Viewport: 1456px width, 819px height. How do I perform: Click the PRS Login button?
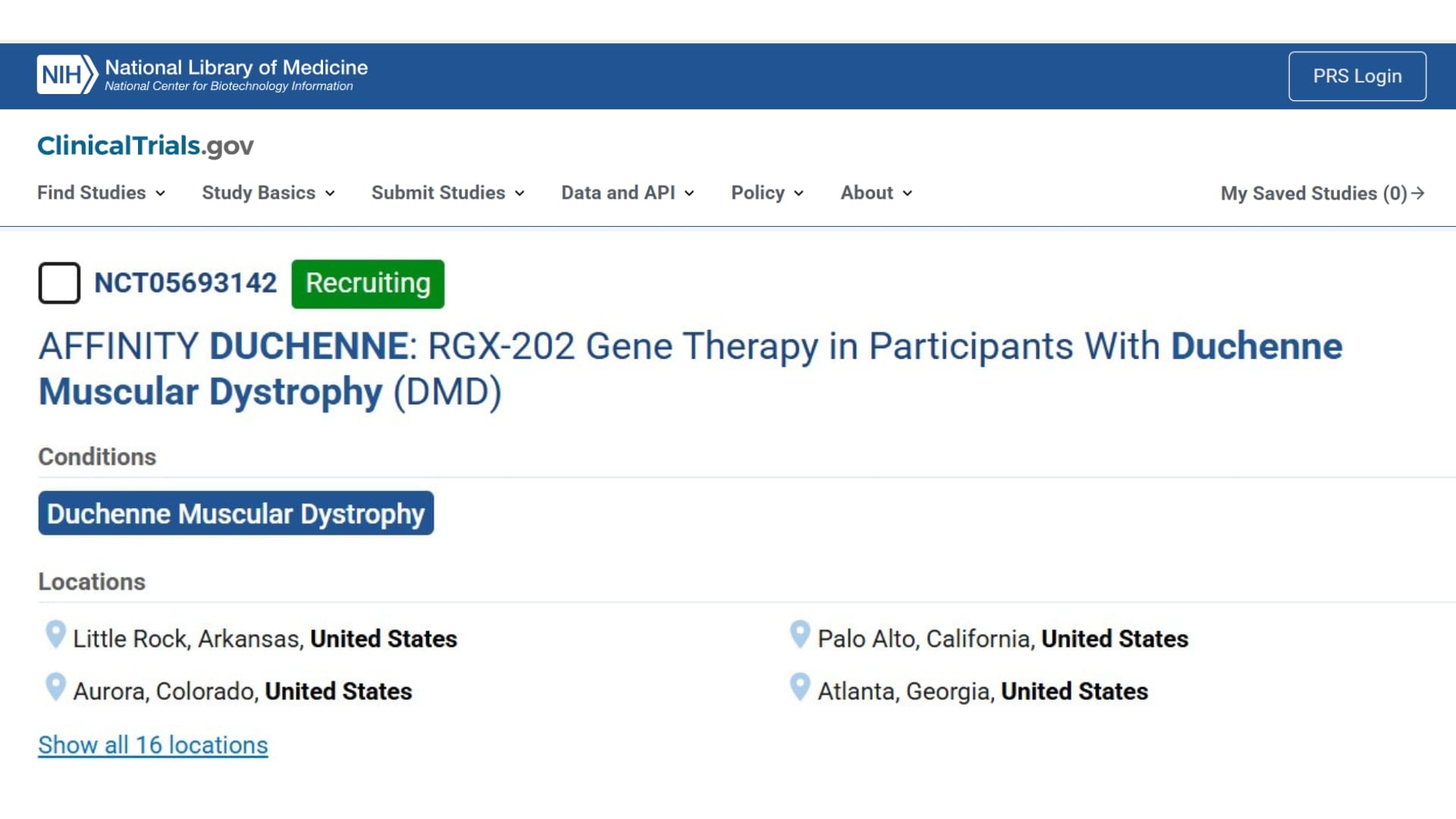point(1357,76)
